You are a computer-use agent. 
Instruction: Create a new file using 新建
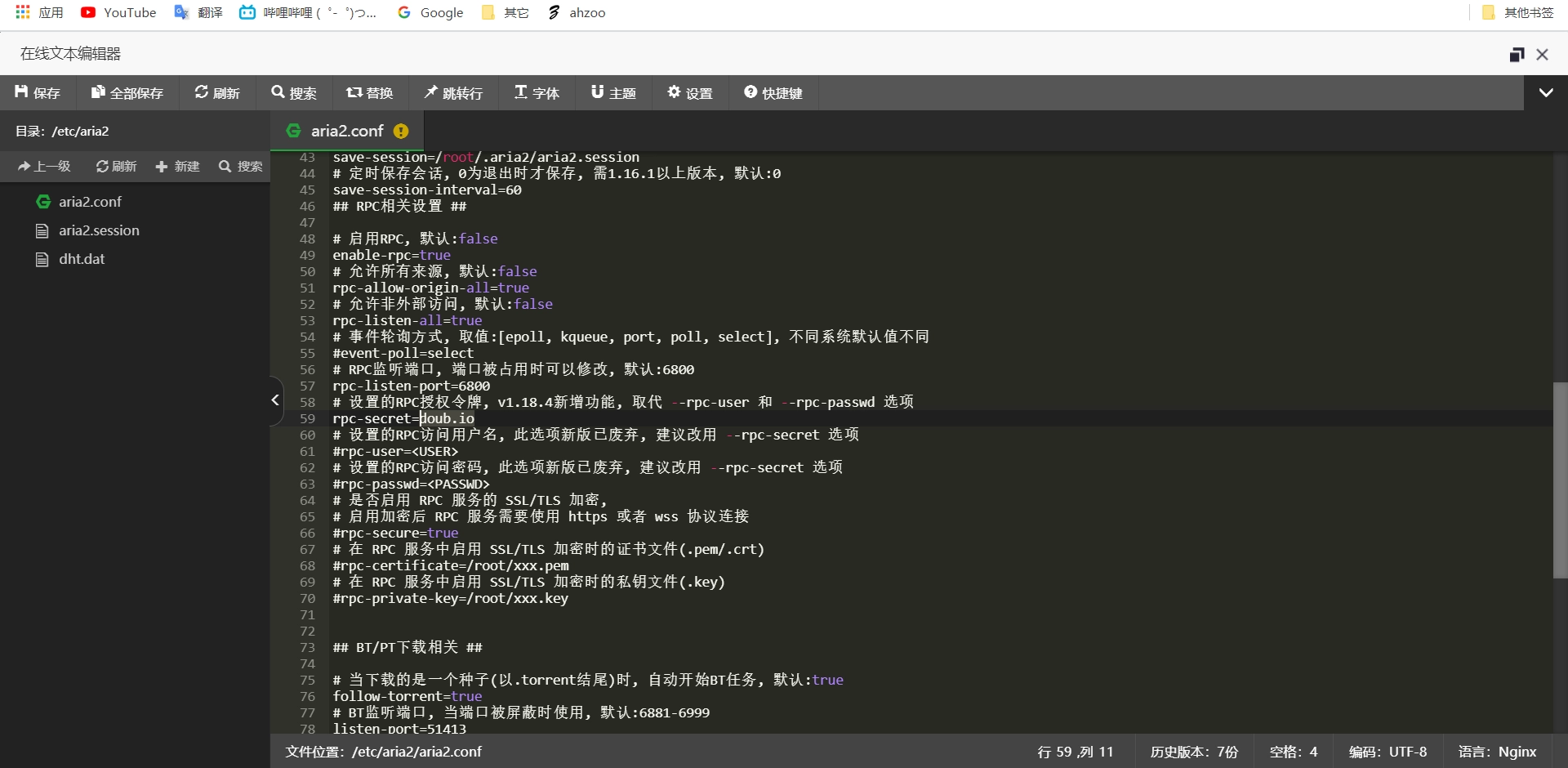coord(177,166)
